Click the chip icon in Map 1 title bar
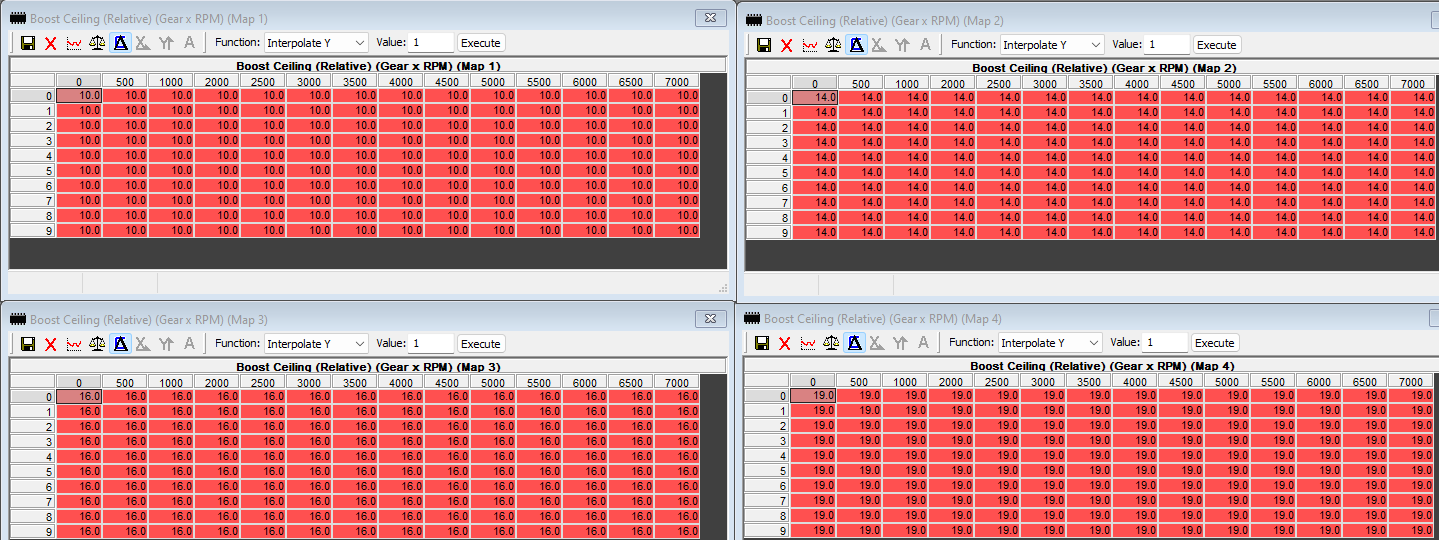1439x540 pixels. coord(17,18)
